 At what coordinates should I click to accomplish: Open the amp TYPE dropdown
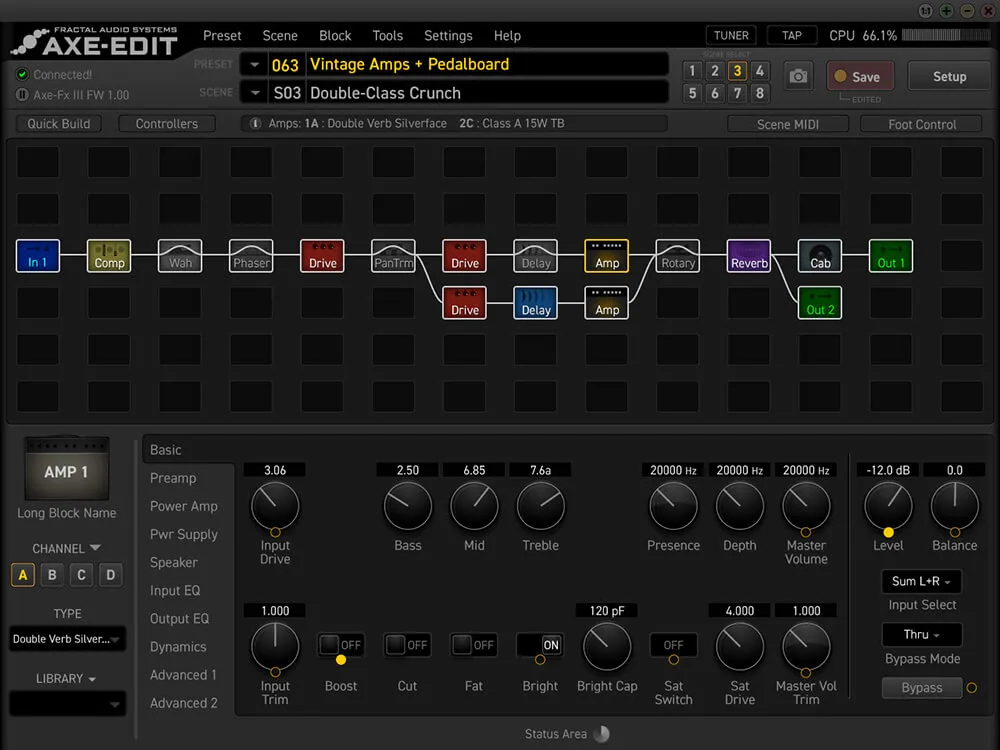click(x=68, y=639)
